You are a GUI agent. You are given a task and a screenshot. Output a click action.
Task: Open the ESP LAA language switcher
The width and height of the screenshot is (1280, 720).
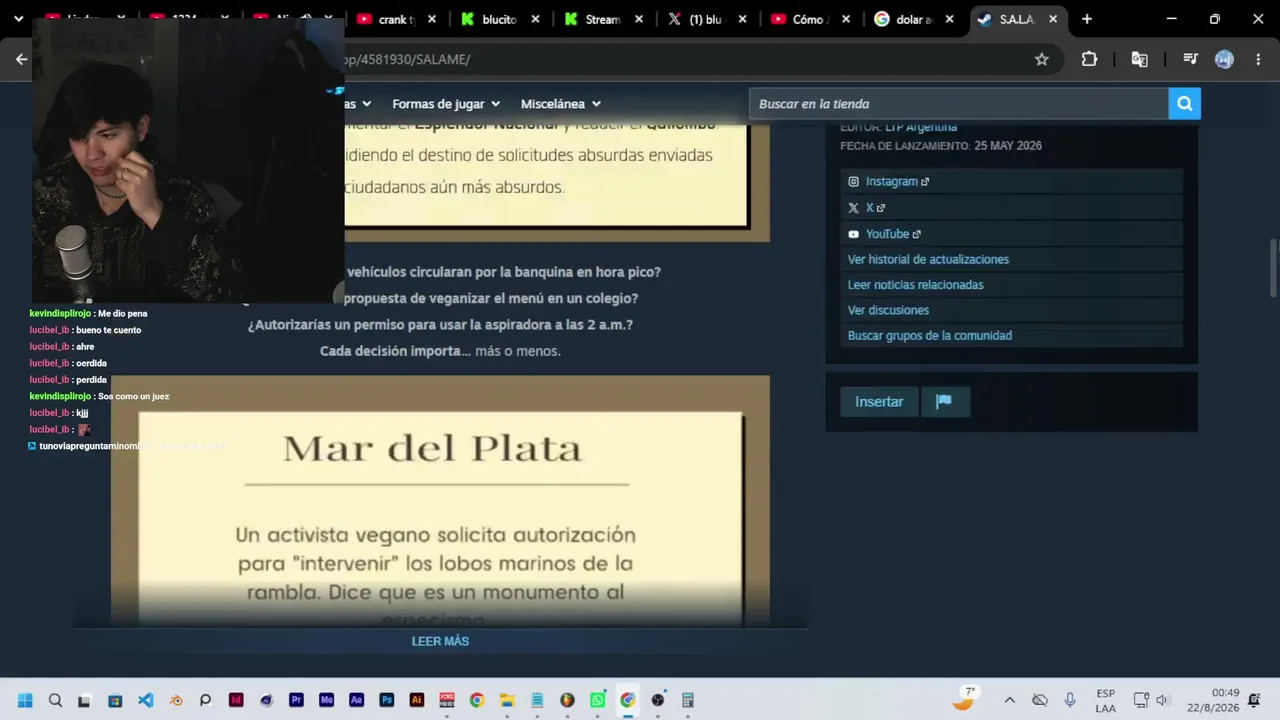(1105, 700)
